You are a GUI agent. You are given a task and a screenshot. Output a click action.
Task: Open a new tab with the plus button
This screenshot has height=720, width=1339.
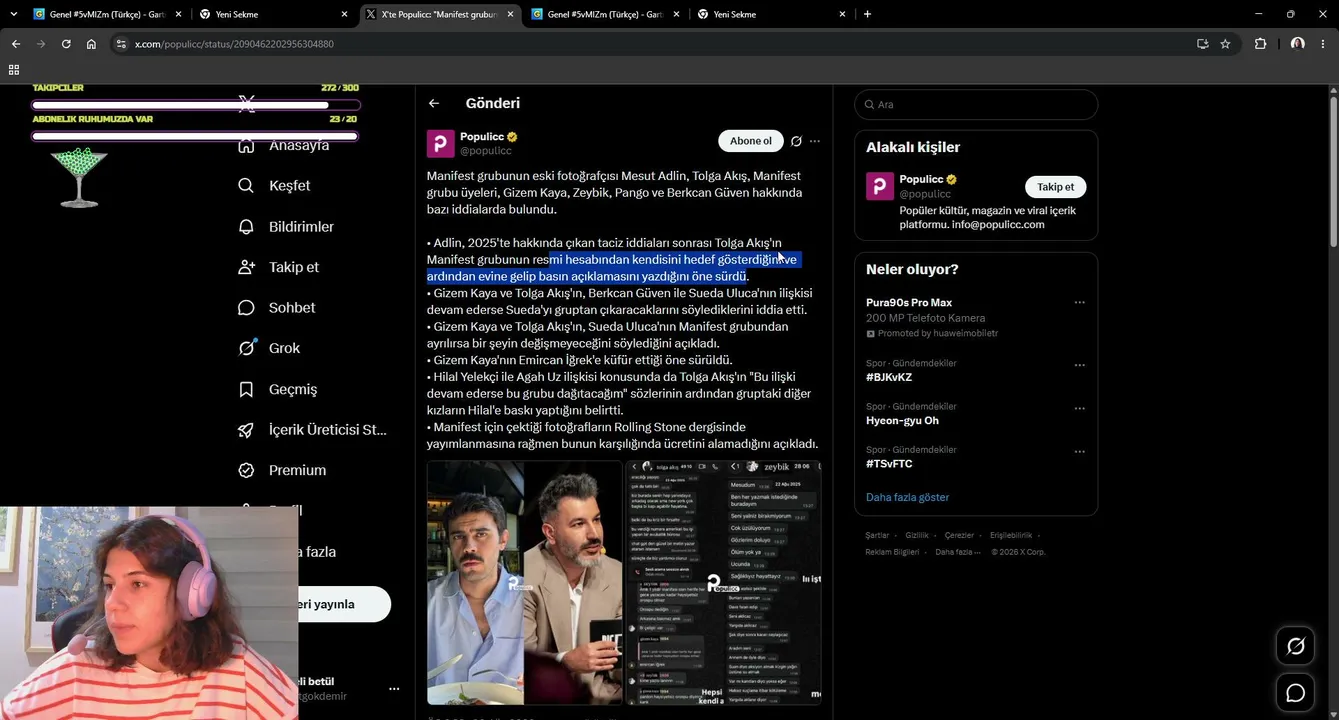867,14
